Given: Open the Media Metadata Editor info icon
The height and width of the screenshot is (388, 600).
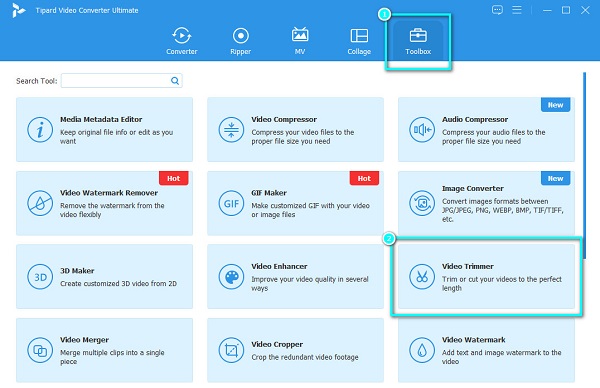Looking at the screenshot, I should pos(40,130).
